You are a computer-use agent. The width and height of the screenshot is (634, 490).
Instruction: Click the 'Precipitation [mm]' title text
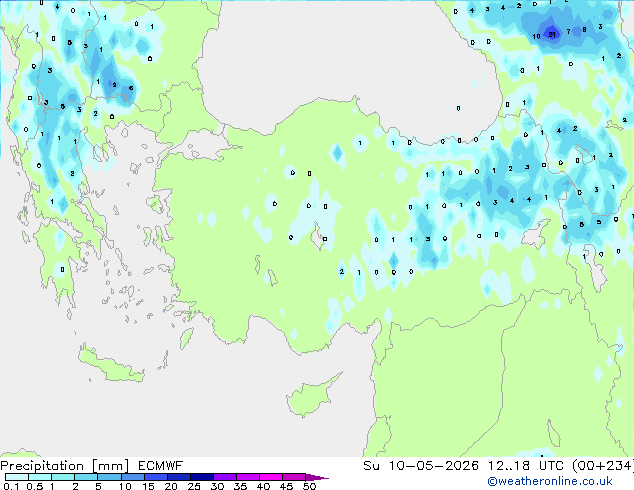pos(65,466)
